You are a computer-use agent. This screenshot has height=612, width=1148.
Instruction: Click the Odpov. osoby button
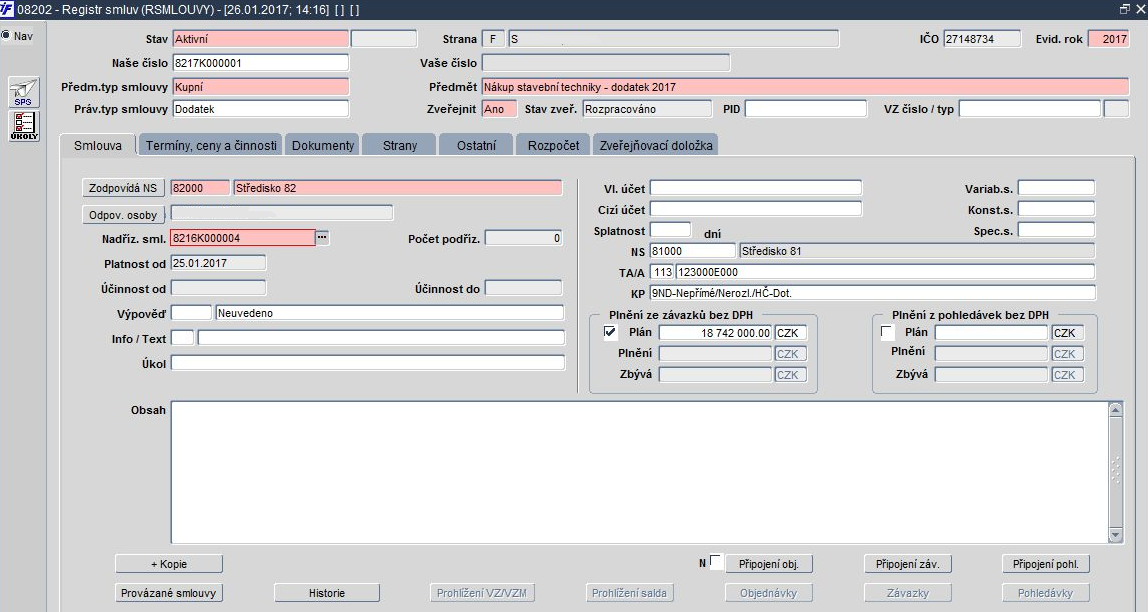pos(123,214)
